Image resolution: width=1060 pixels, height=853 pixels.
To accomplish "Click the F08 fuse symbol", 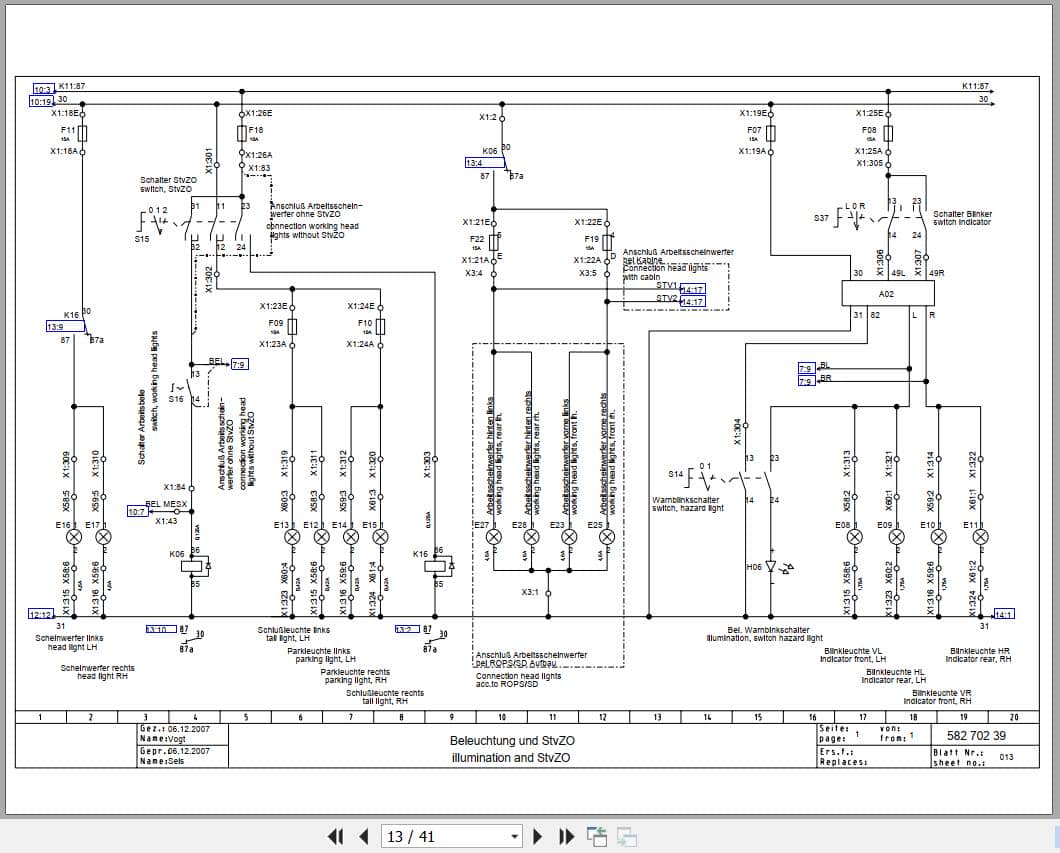I will click(888, 132).
